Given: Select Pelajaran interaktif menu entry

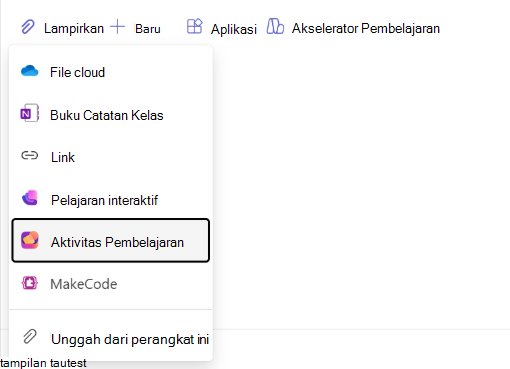Looking at the screenshot, I should tap(111, 199).
